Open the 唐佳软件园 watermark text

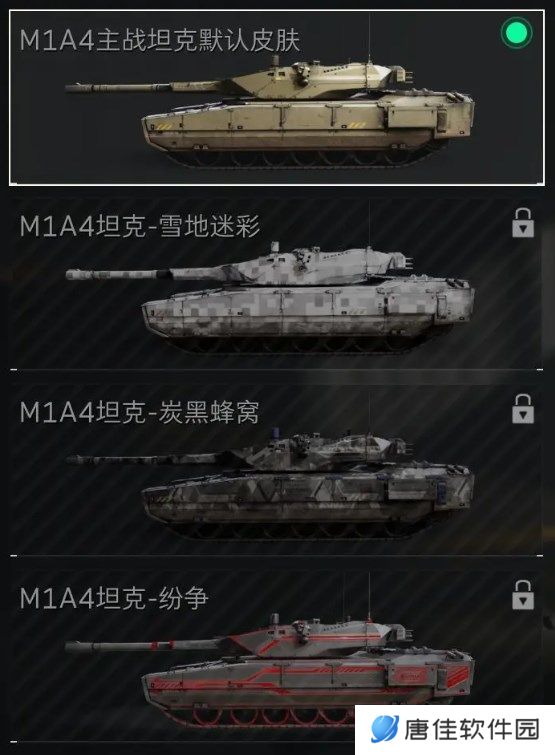(472, 729)
